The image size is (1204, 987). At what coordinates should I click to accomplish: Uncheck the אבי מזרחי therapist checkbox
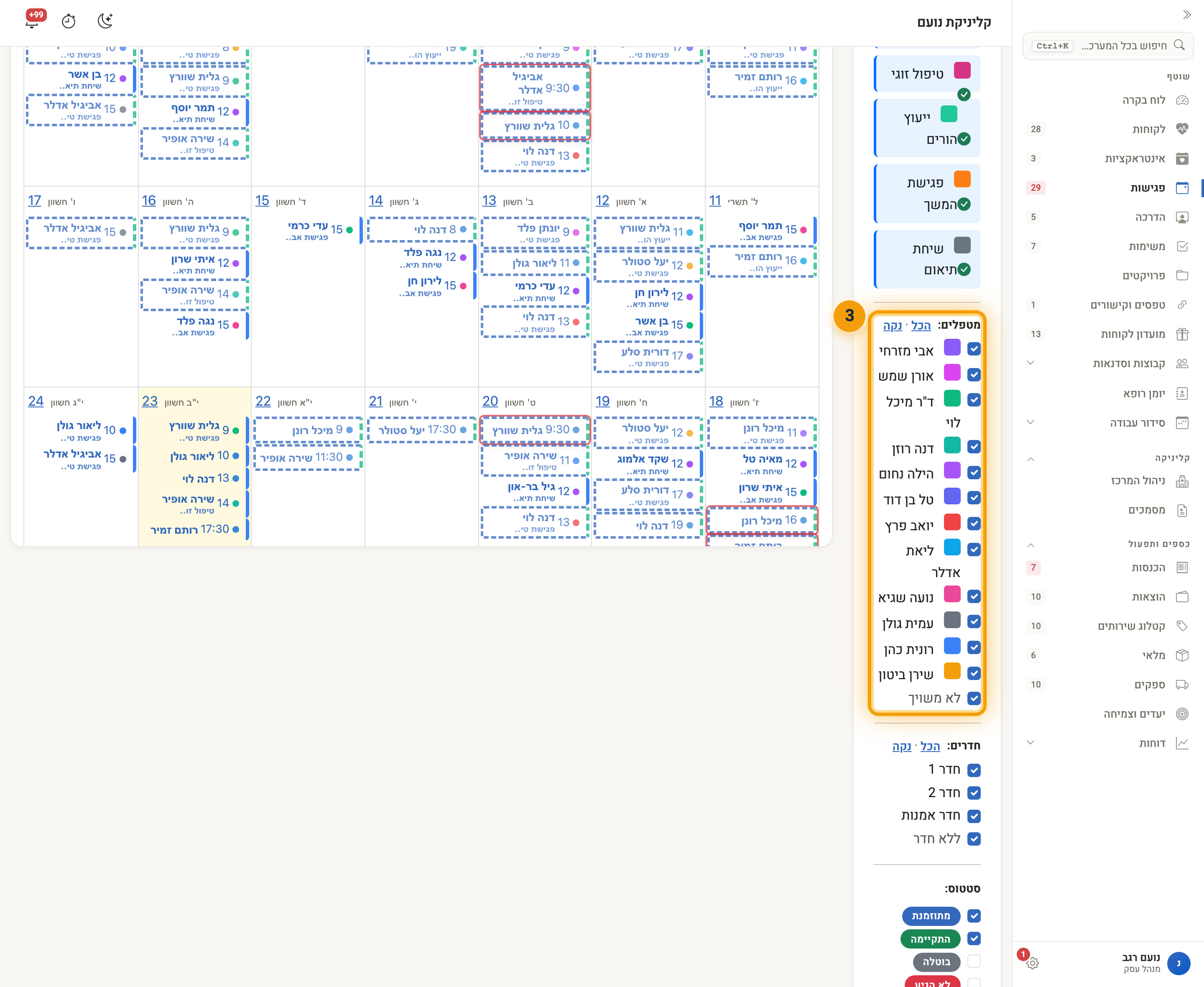[974, 349]
